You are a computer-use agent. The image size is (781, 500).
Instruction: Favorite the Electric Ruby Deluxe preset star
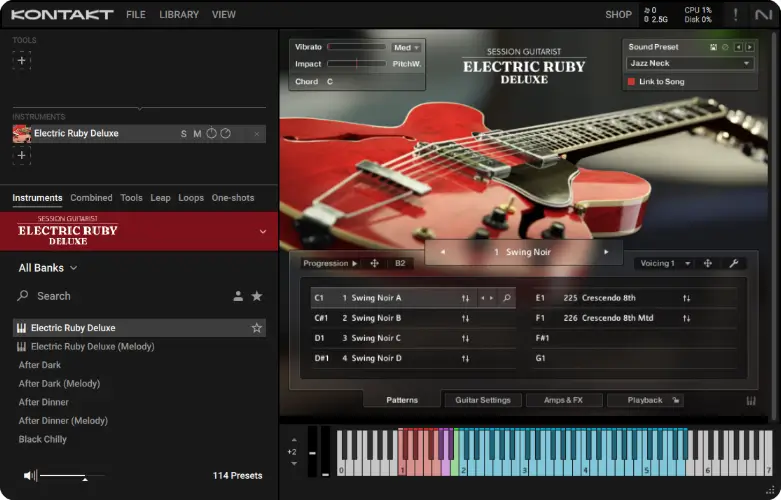257,328
